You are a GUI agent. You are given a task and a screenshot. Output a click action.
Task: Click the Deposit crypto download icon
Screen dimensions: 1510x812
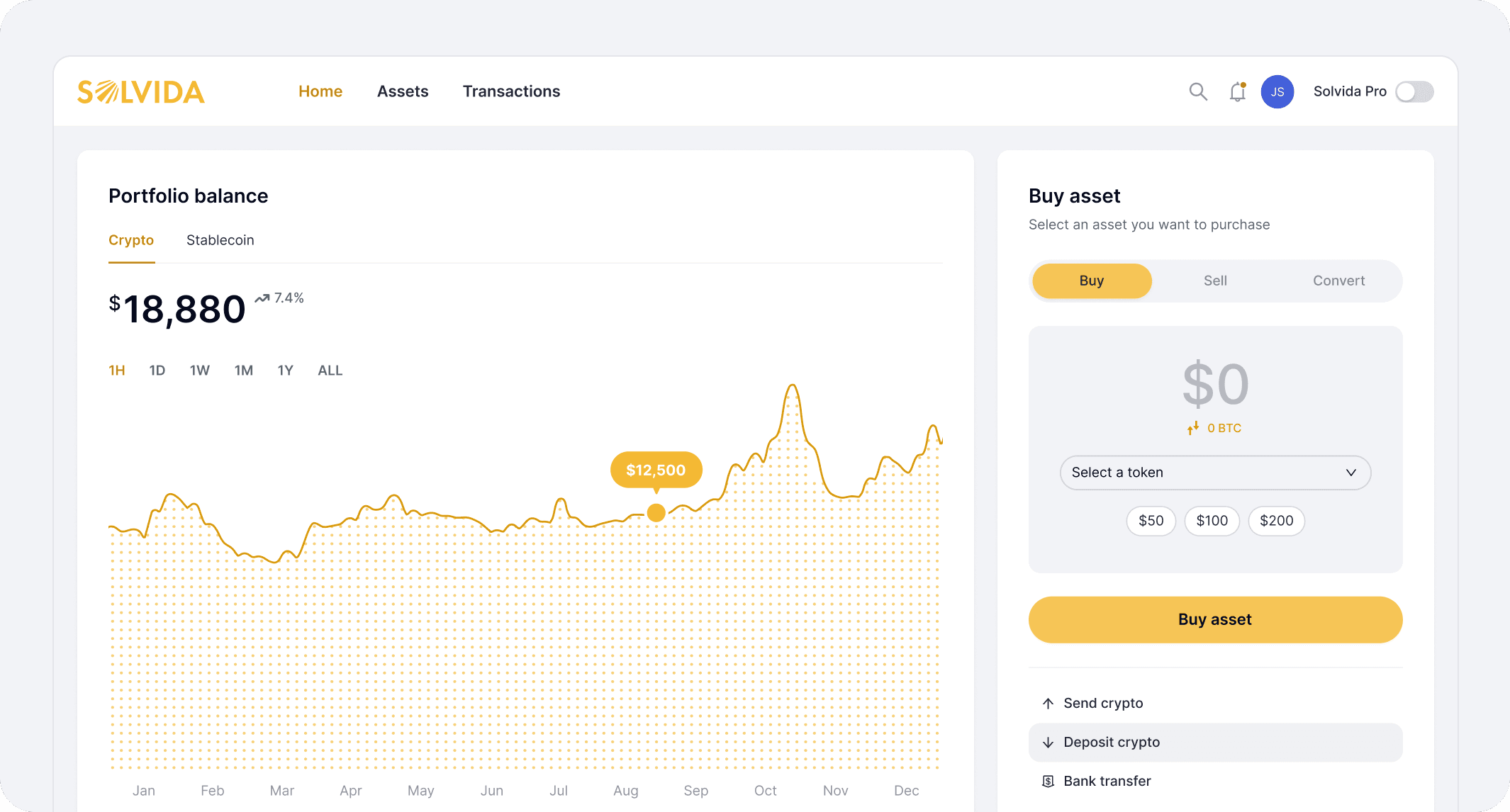click(1047, 742)
